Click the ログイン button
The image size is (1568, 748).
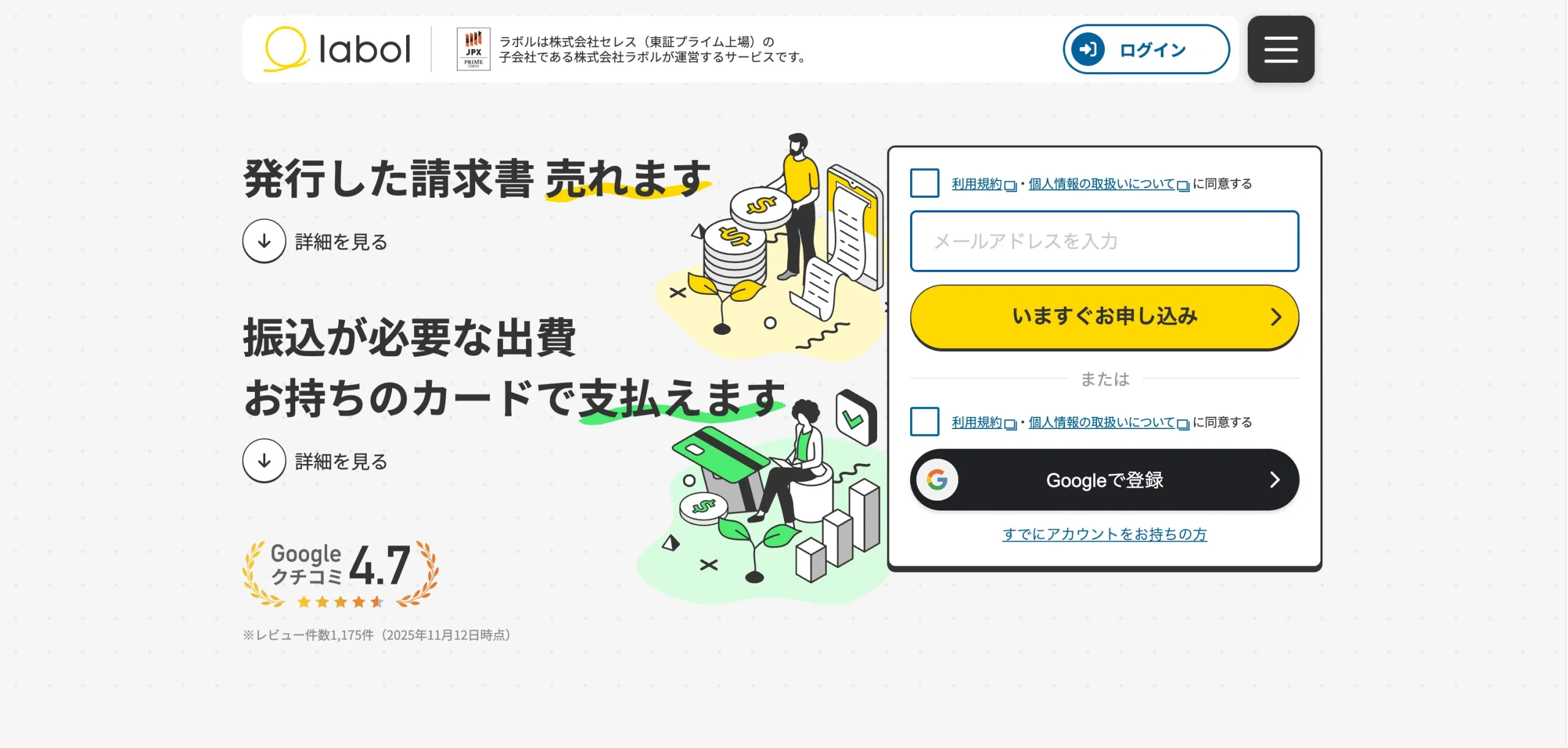1146,49
